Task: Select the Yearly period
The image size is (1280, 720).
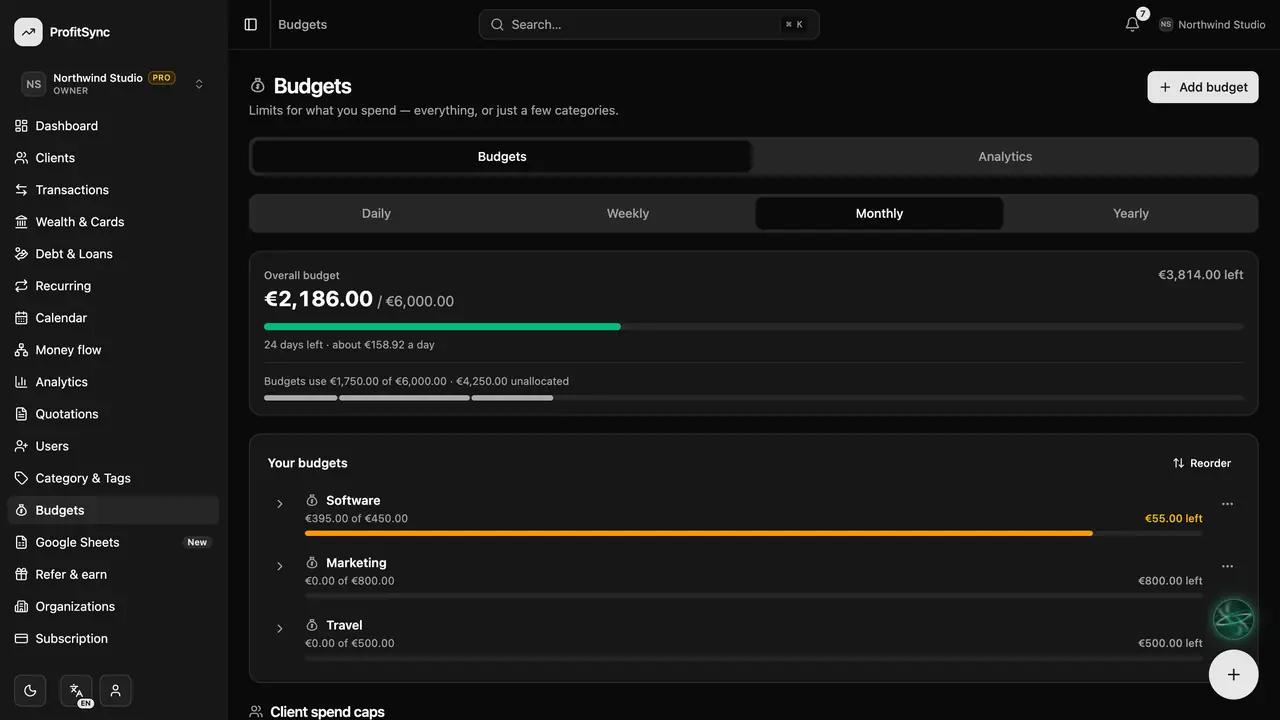Action: point(1131,213)
